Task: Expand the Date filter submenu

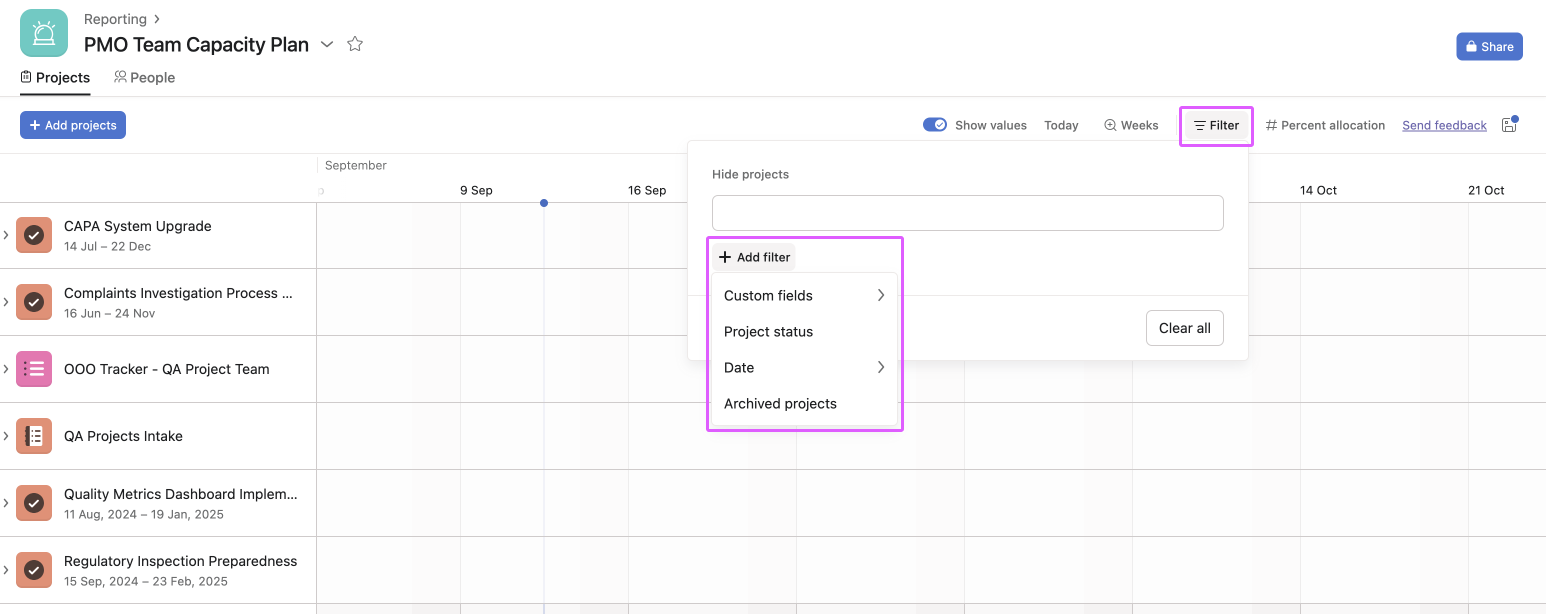Action: tap(880, 367)
